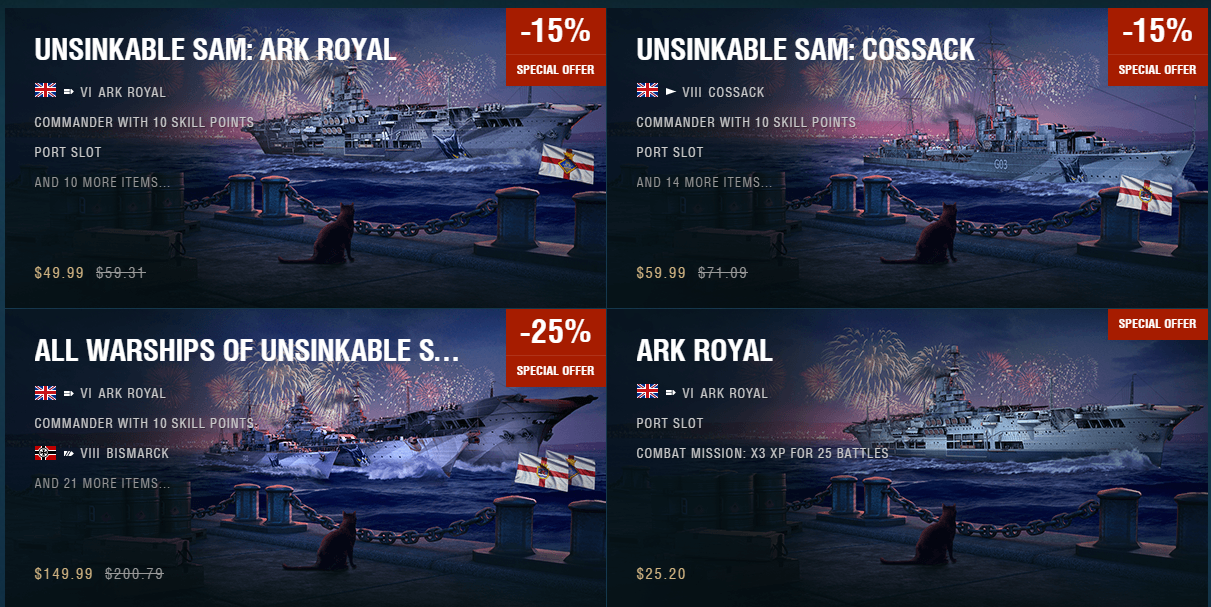Click the $25.20 price for Ark Royal

[x=661, y=574]
